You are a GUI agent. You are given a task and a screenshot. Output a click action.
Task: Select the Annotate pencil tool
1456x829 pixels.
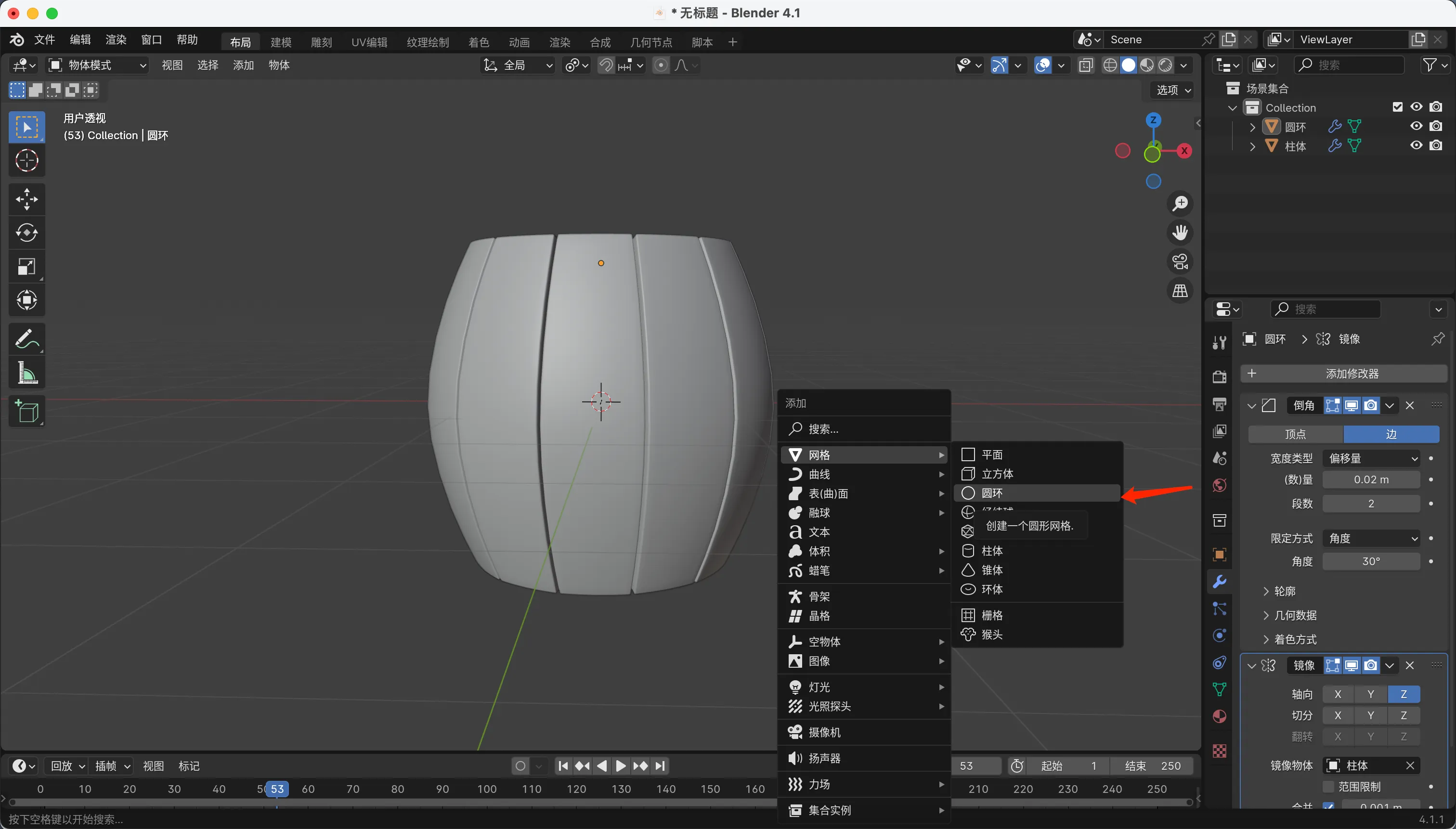(x=27, y=339)
